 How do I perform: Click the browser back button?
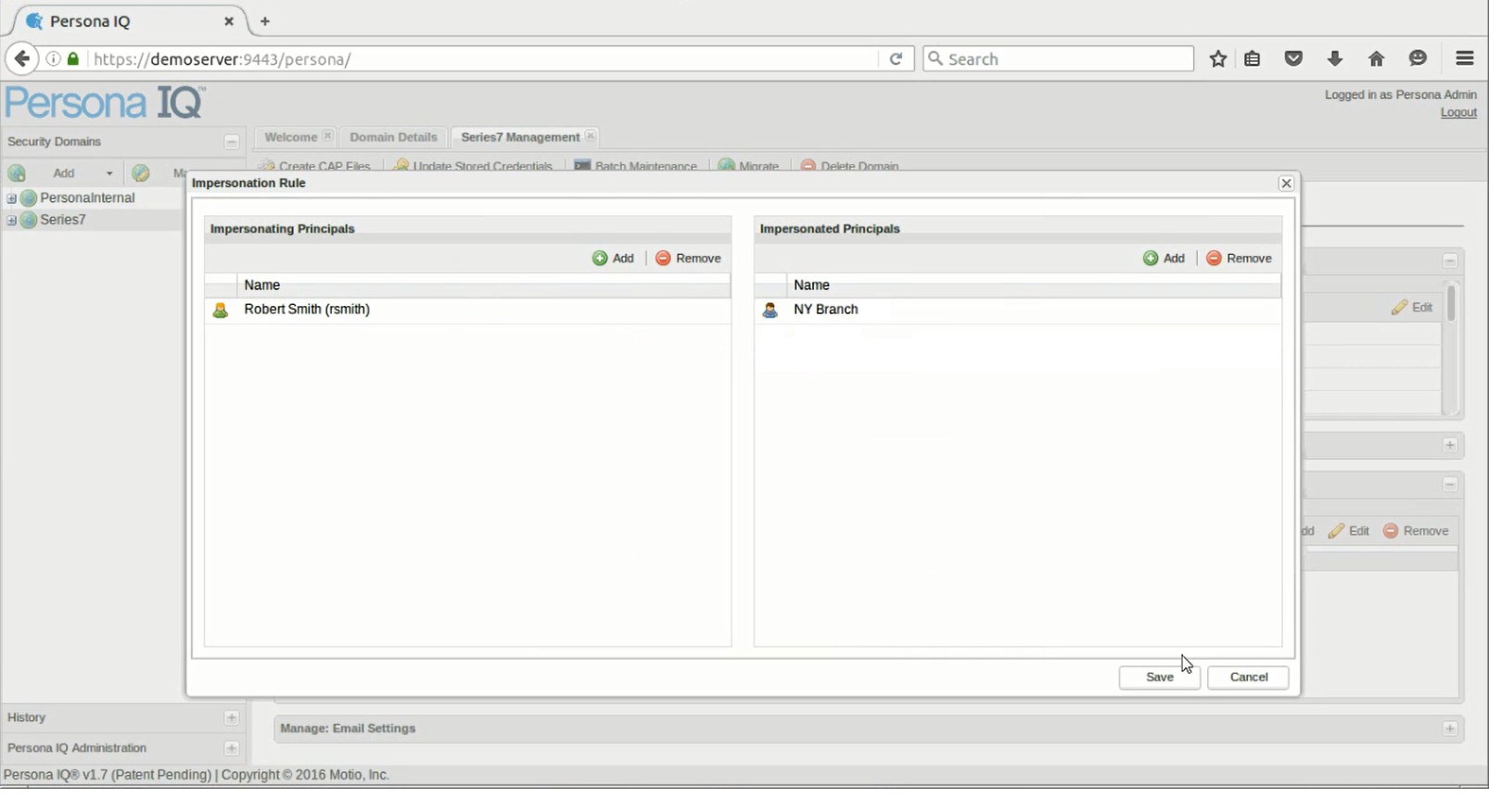(22, 58)
